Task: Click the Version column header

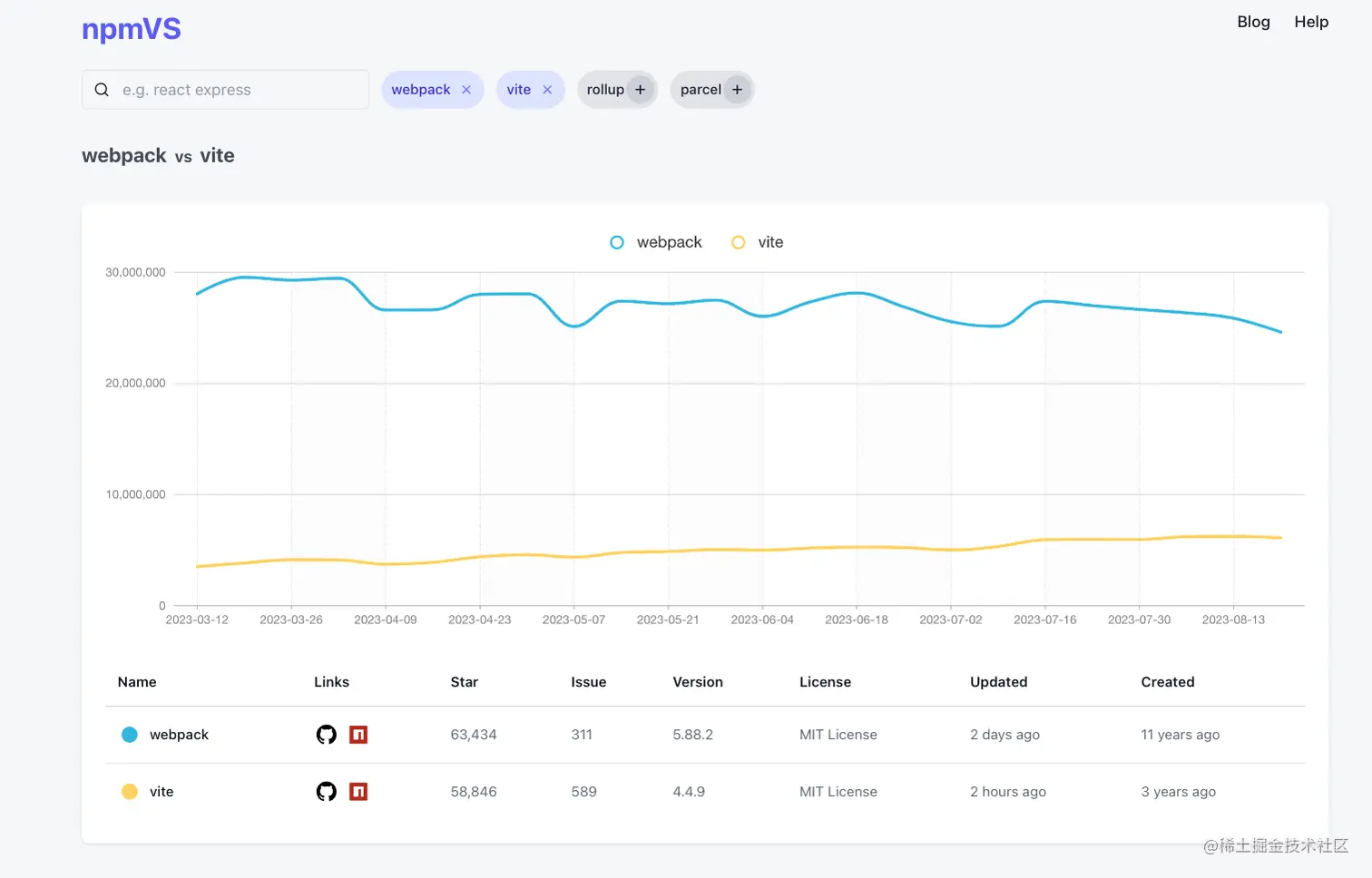Action: pyautogui.click(x=698, y=682)
